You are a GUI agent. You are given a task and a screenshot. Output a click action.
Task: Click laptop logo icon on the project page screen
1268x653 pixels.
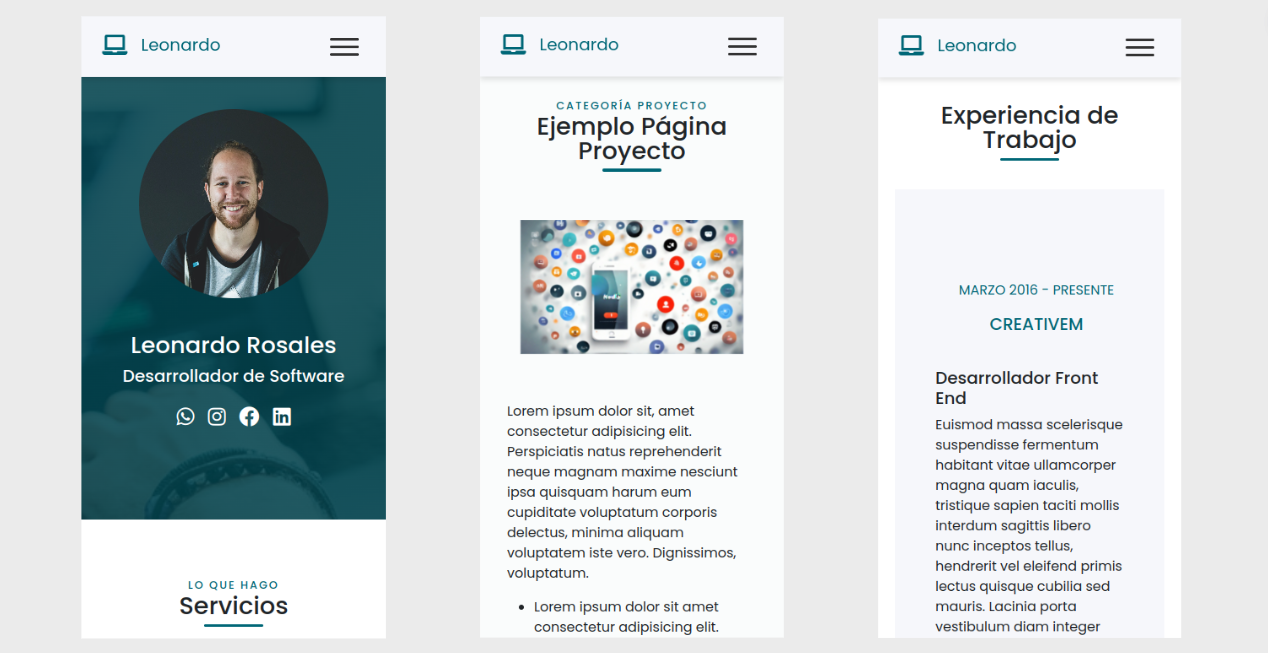click(x=513, y=45)
